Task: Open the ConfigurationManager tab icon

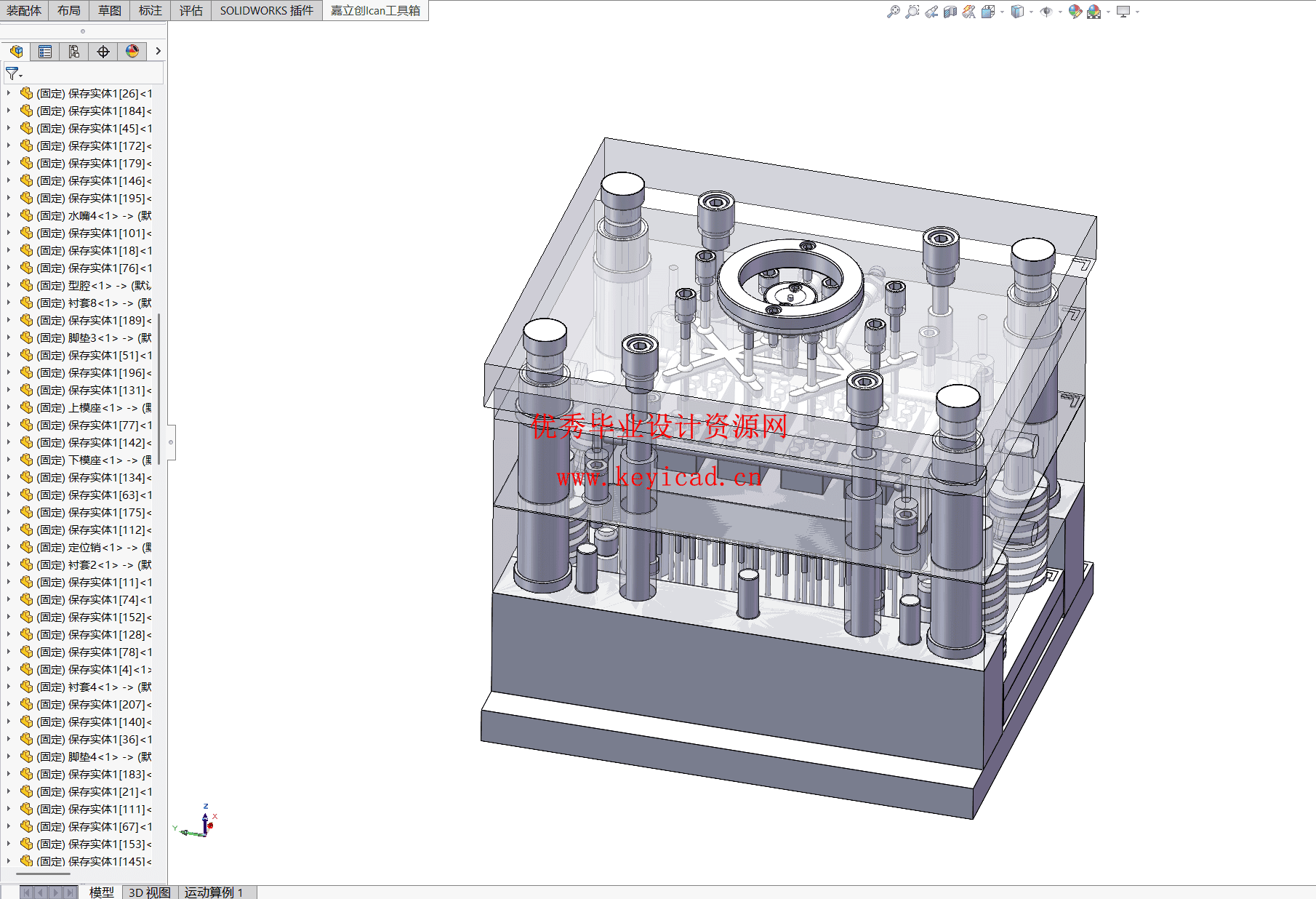Action: [x=74, y=51]
